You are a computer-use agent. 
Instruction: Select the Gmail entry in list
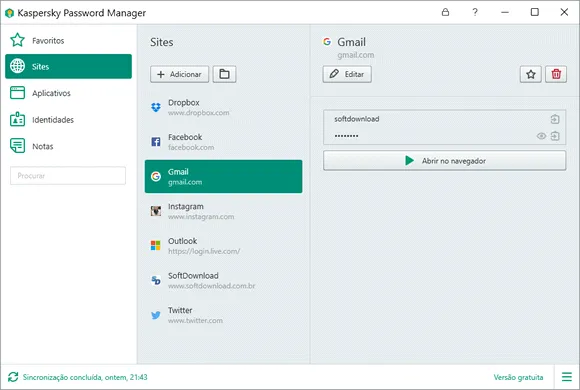223,176
